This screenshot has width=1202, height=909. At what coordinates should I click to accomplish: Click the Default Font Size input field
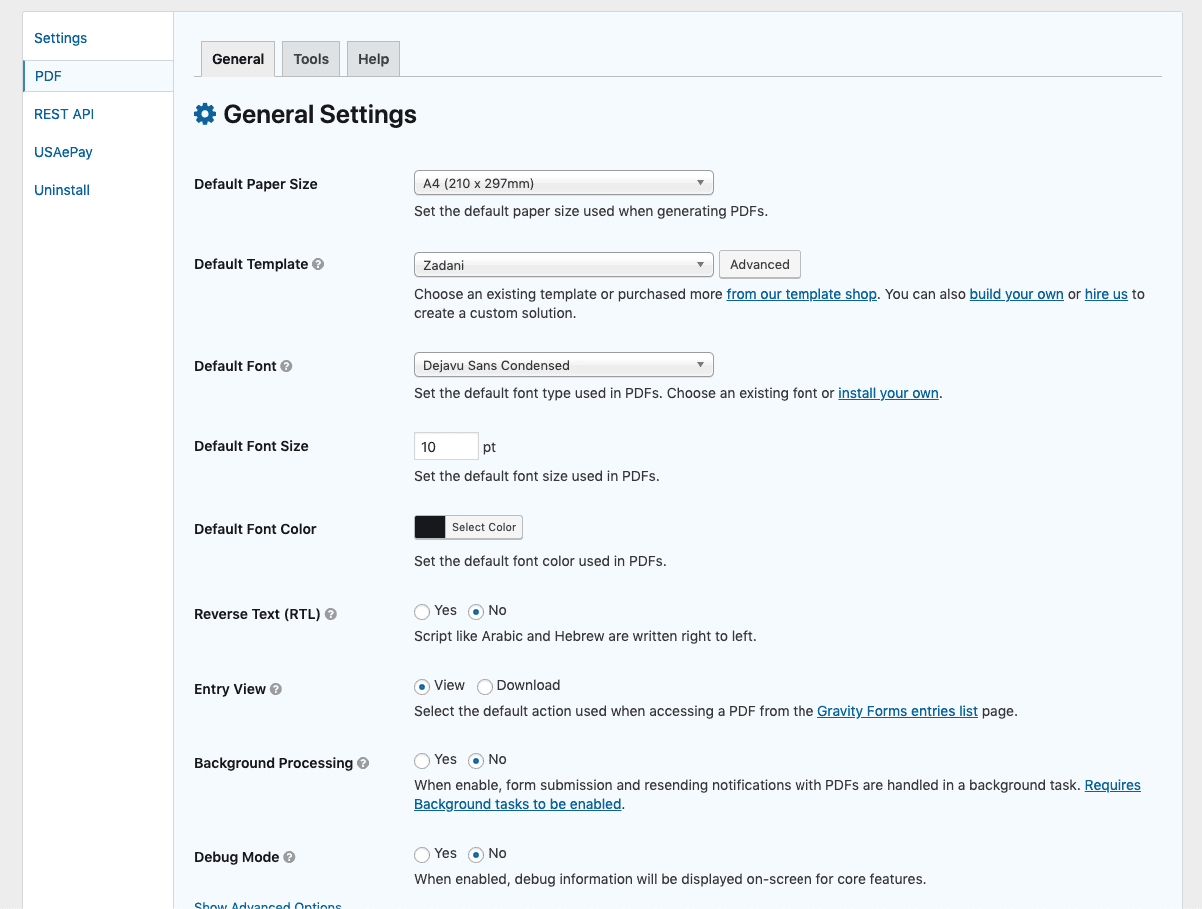[446, 447]
